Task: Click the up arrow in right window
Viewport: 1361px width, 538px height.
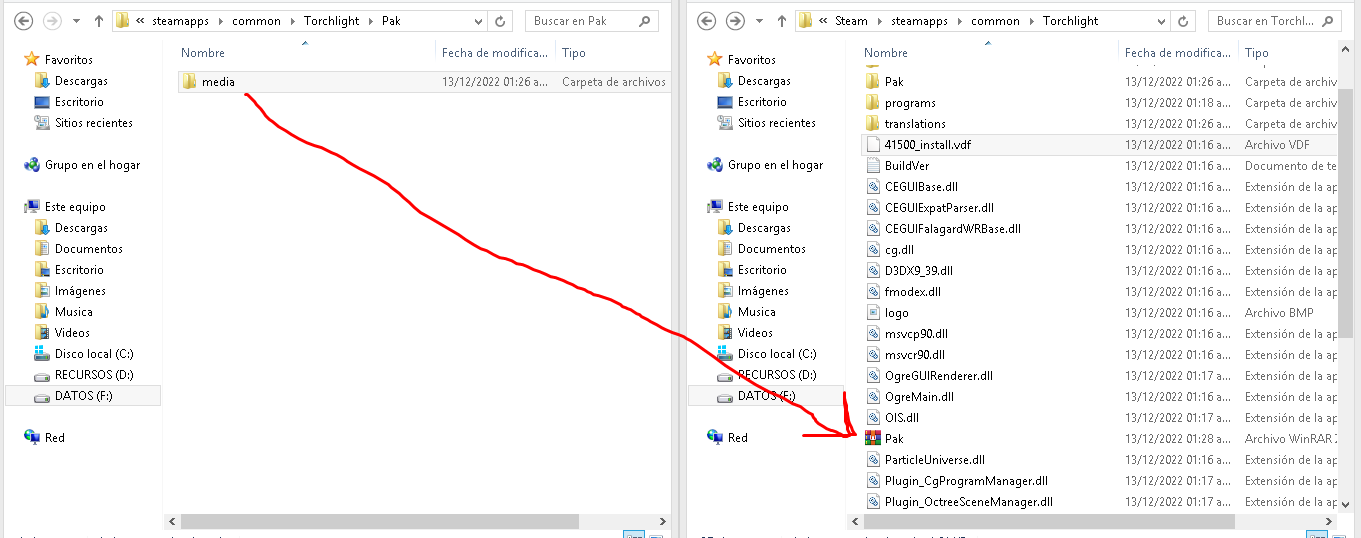Action: 782,21
